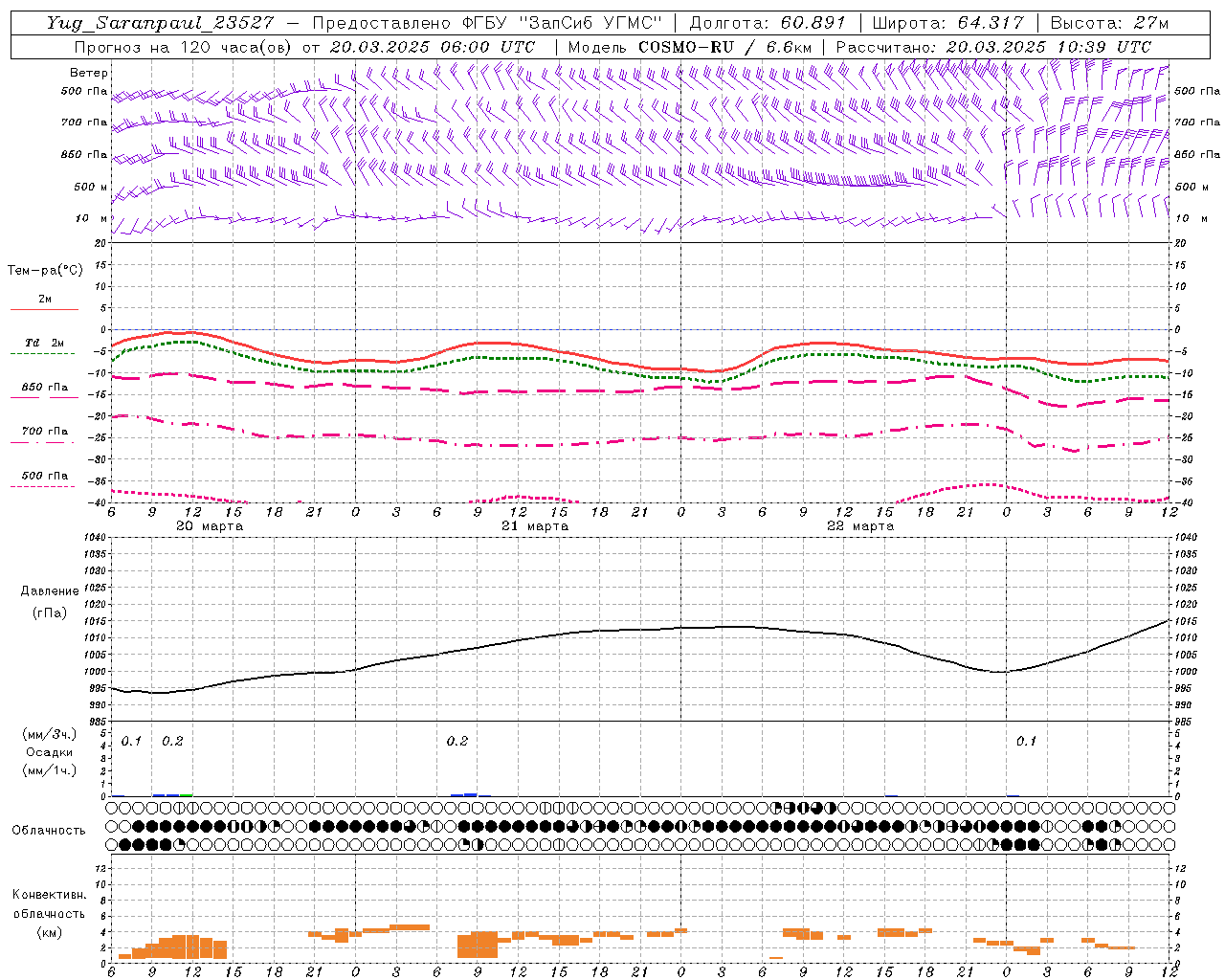This screenshot has width=1225, height=980.
Task: Click the line sample under 'Td 2м' legend
Action: click(42, 354)
